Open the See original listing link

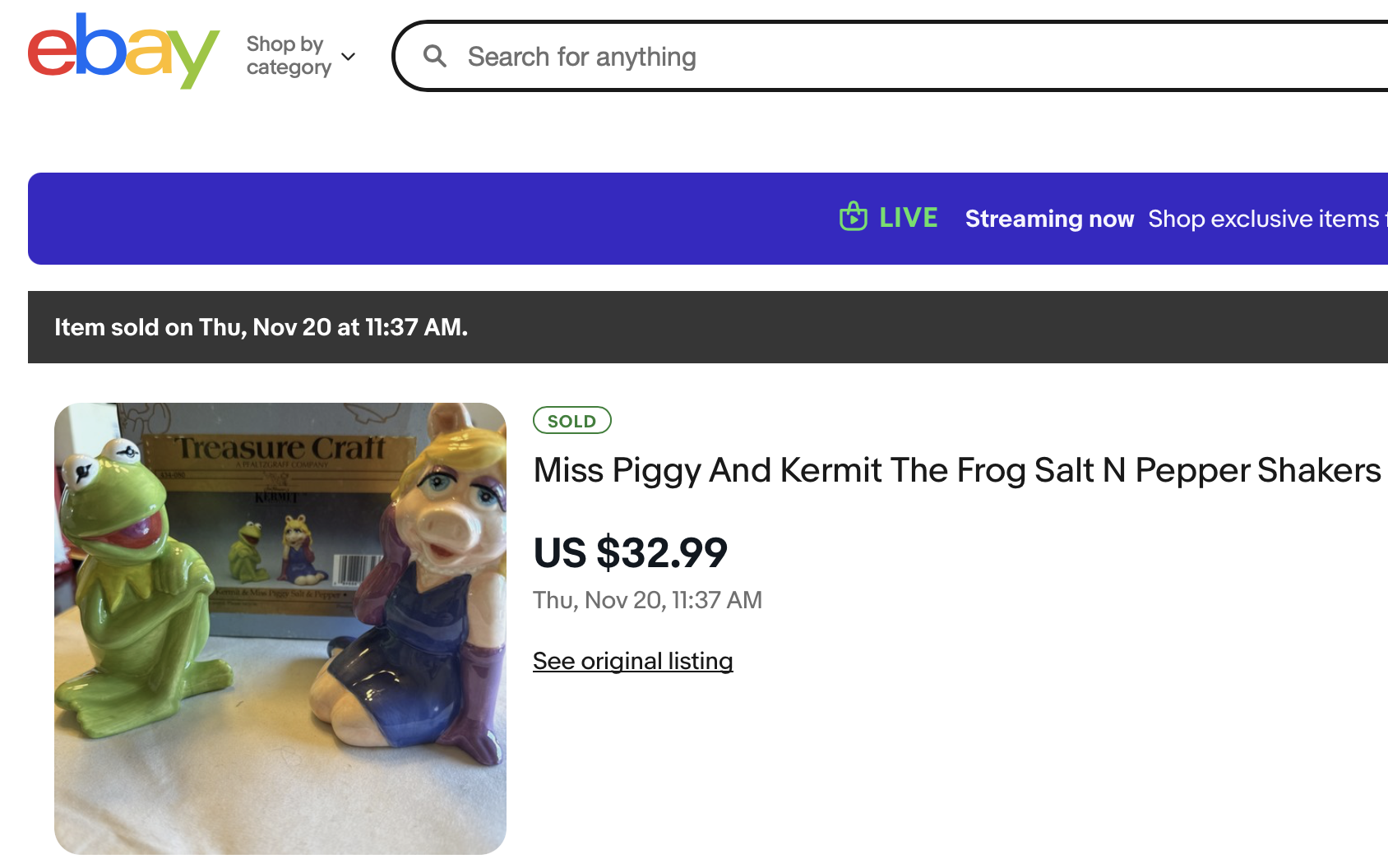[632, 661]
